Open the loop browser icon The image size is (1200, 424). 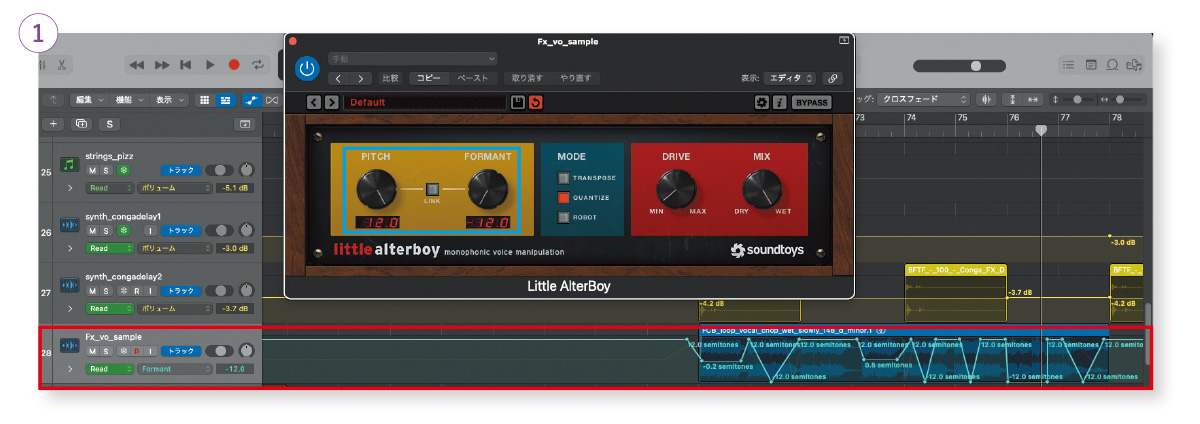[x=1112, y=65]
